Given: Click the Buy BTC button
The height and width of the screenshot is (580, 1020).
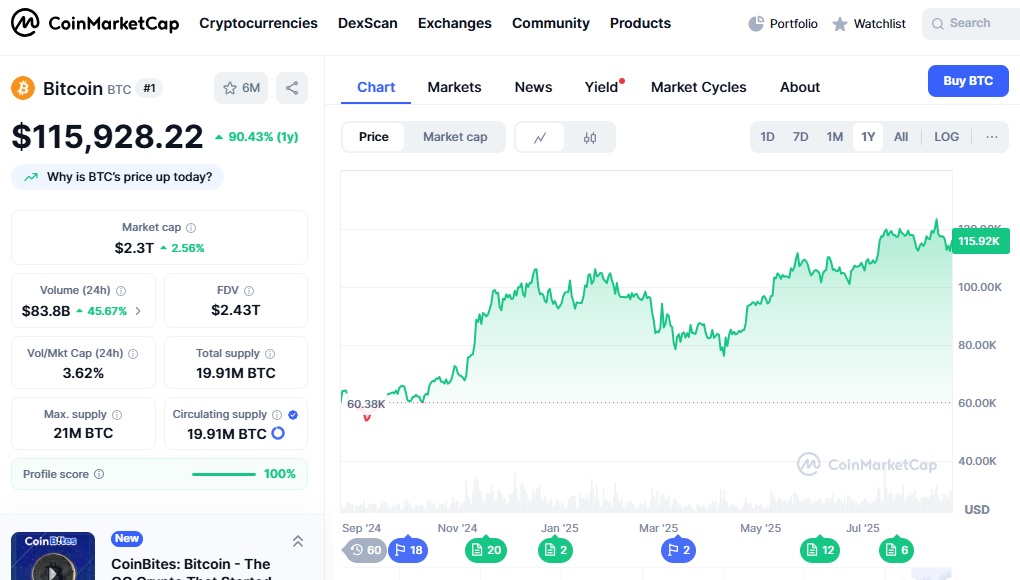Looking at the screenshot, I should click(967, 81).
